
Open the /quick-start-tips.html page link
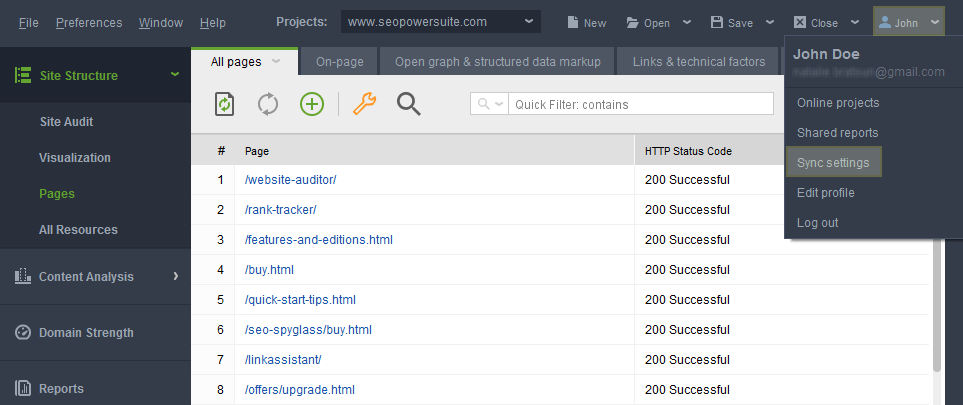pos(300,300)
